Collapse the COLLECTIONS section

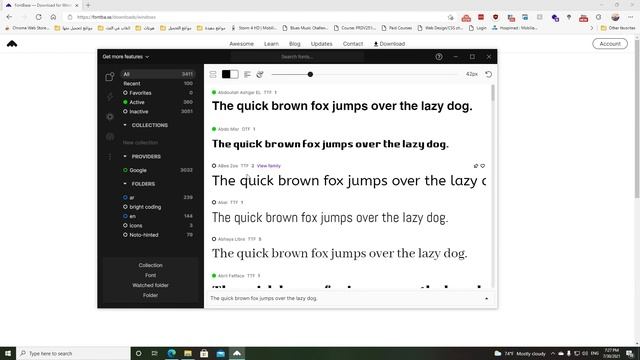point(125,125)
